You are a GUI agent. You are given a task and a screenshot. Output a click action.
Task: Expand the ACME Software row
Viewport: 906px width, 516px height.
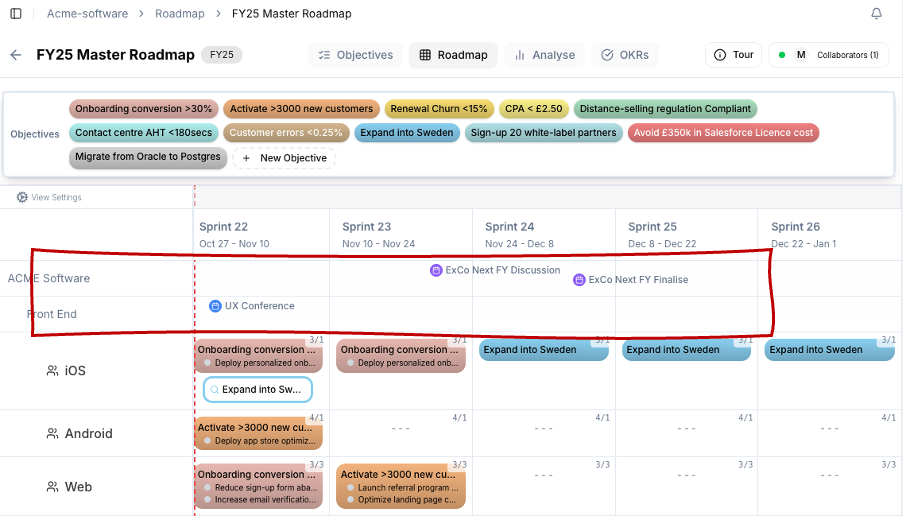pyautogui.click(x=48, y=278)
